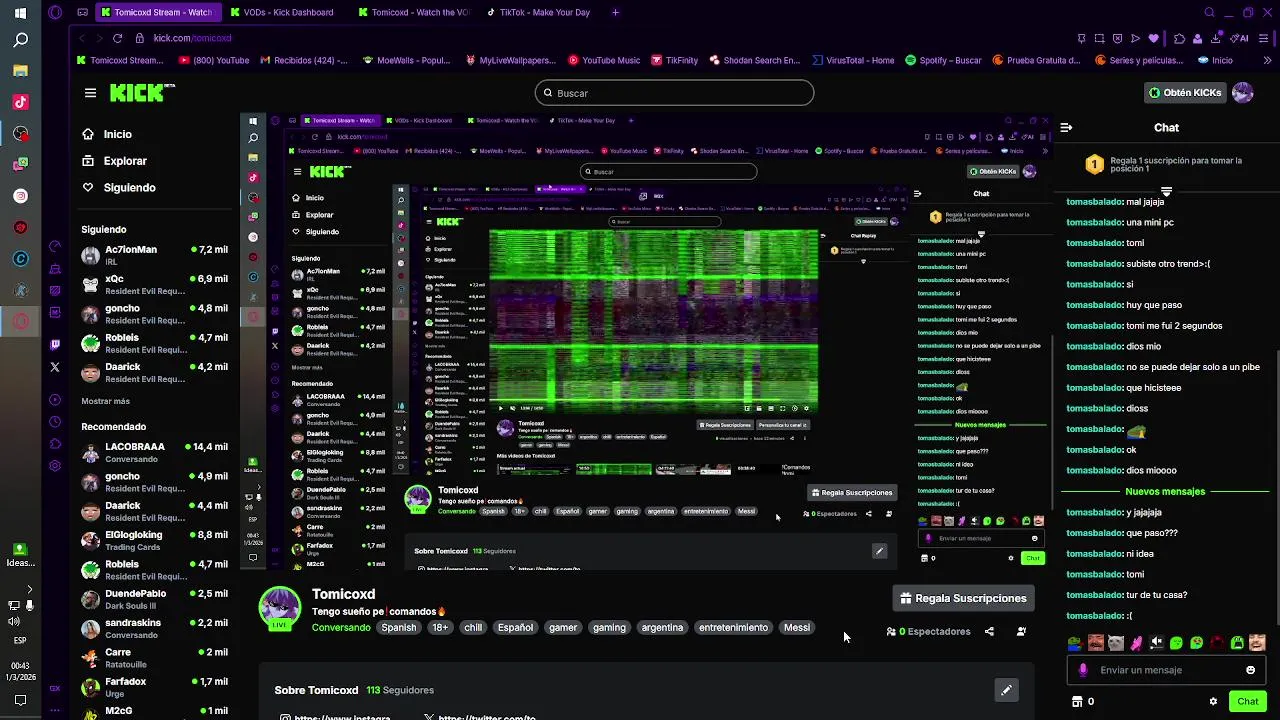
Task: Click the Spanish tag
Action: (398, 628)
